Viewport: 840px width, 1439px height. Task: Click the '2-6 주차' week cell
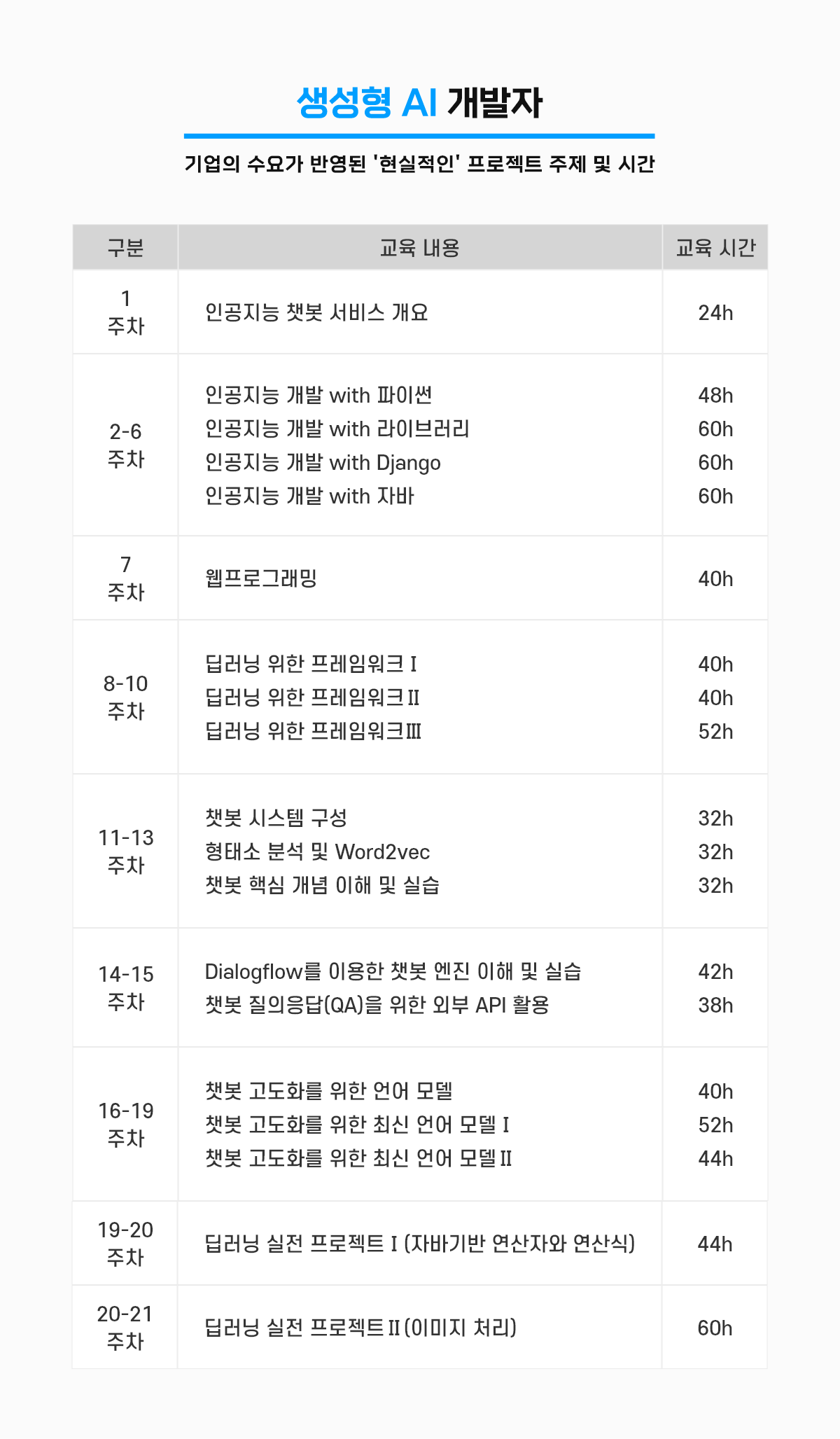pyautogui.click(x=125, y=445)
